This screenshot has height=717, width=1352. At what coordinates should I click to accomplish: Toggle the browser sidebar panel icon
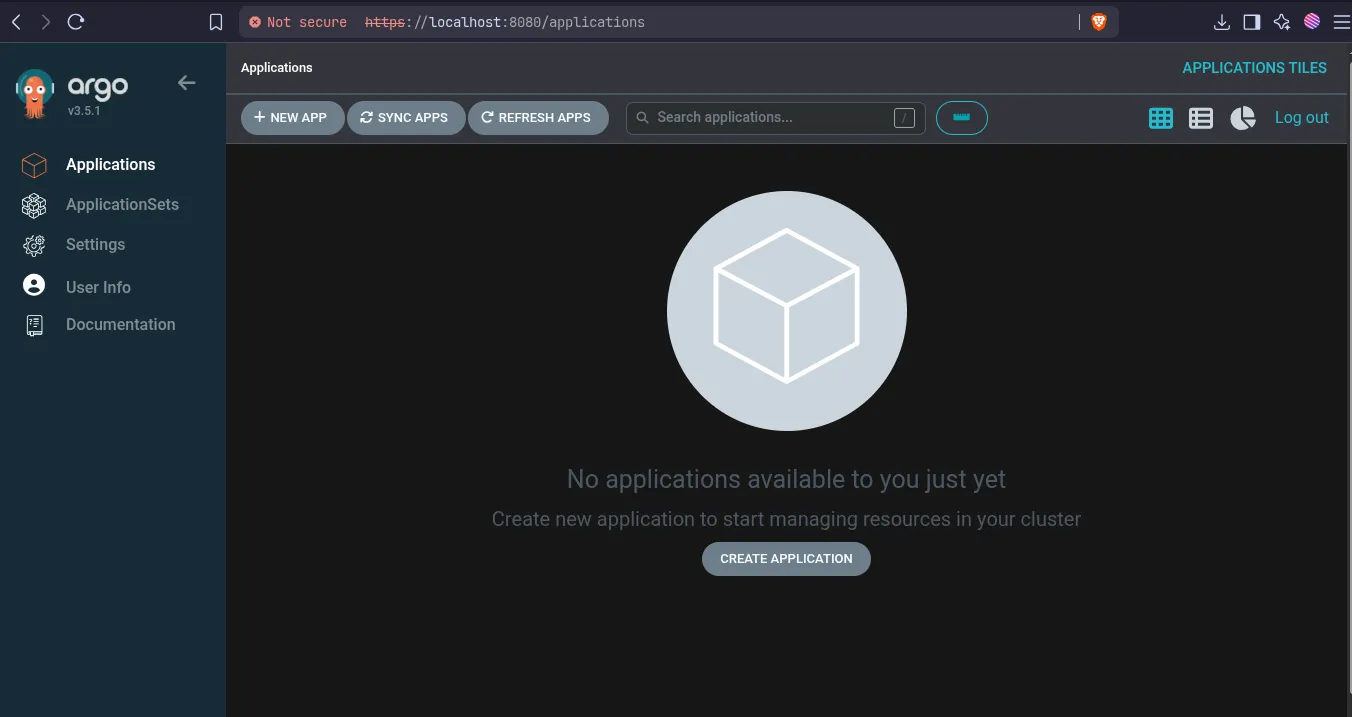point(1251,22)
